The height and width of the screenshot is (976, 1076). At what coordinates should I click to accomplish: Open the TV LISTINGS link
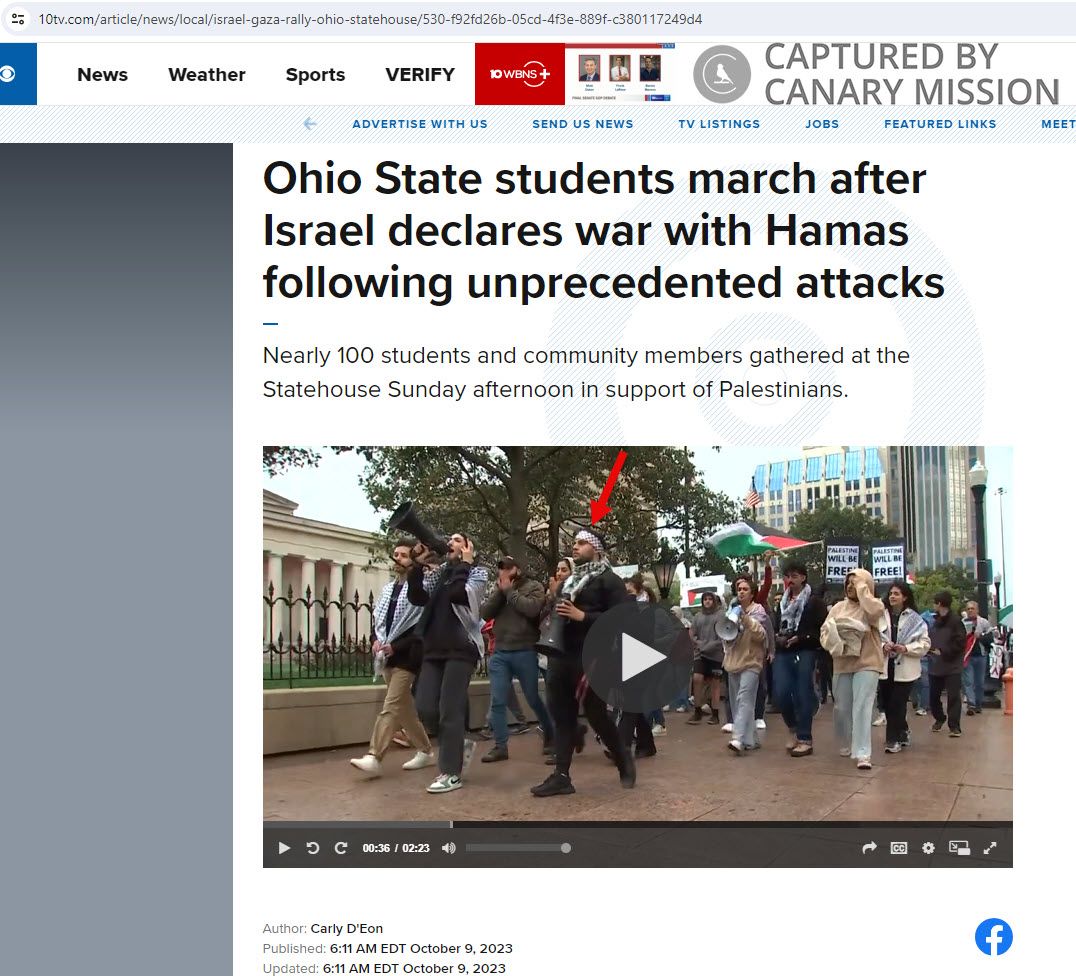(719, 124)
